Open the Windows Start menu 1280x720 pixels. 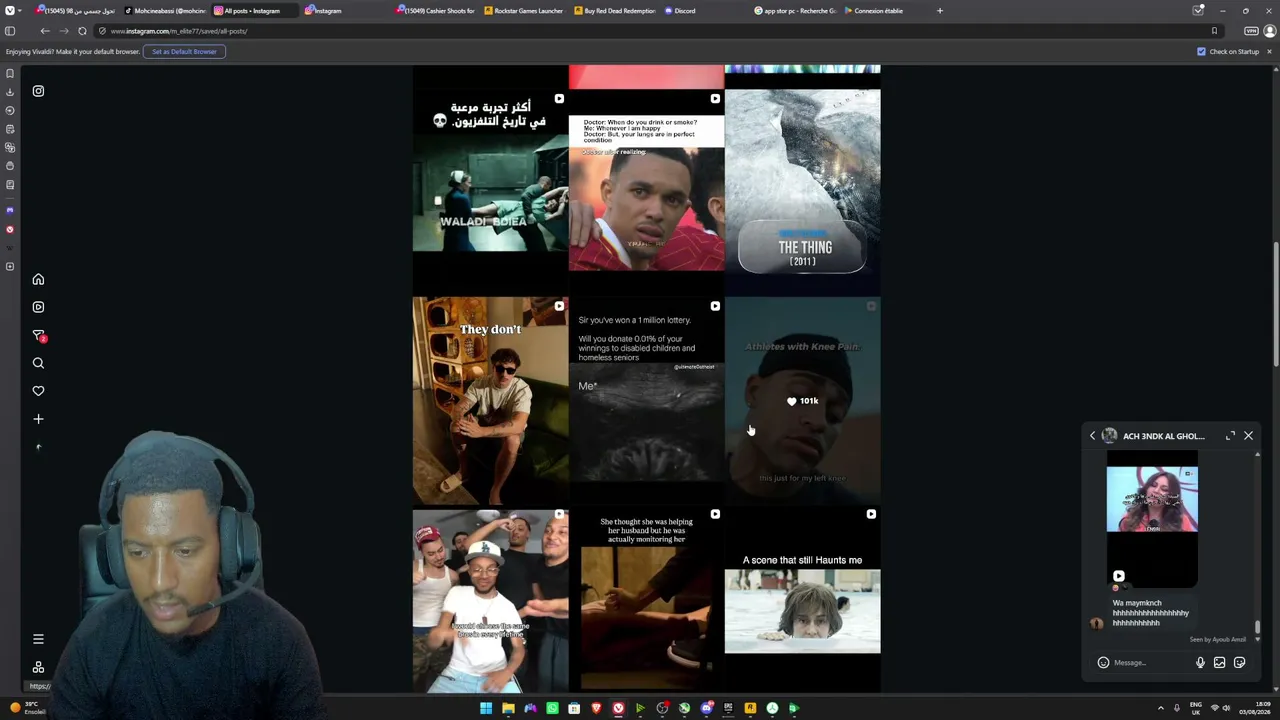[x=486, y=708]
